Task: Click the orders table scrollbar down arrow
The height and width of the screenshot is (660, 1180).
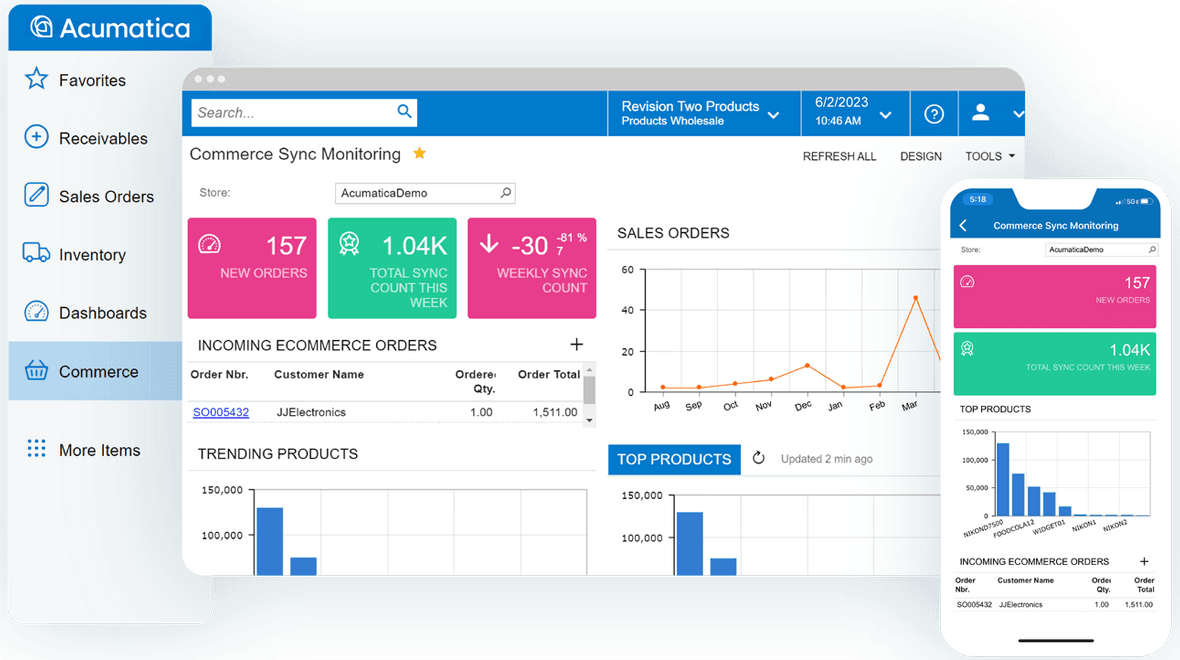Action: (589, 421)
